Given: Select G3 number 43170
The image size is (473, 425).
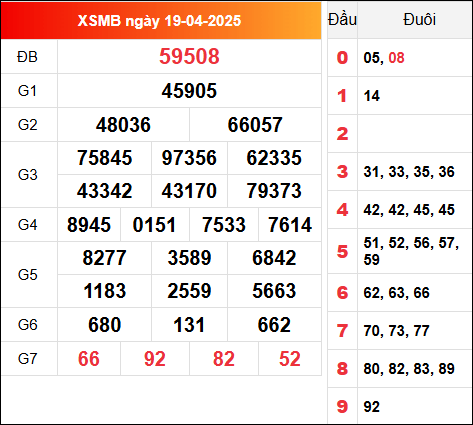Looking at the screenshot, I should tap(189, 191).
